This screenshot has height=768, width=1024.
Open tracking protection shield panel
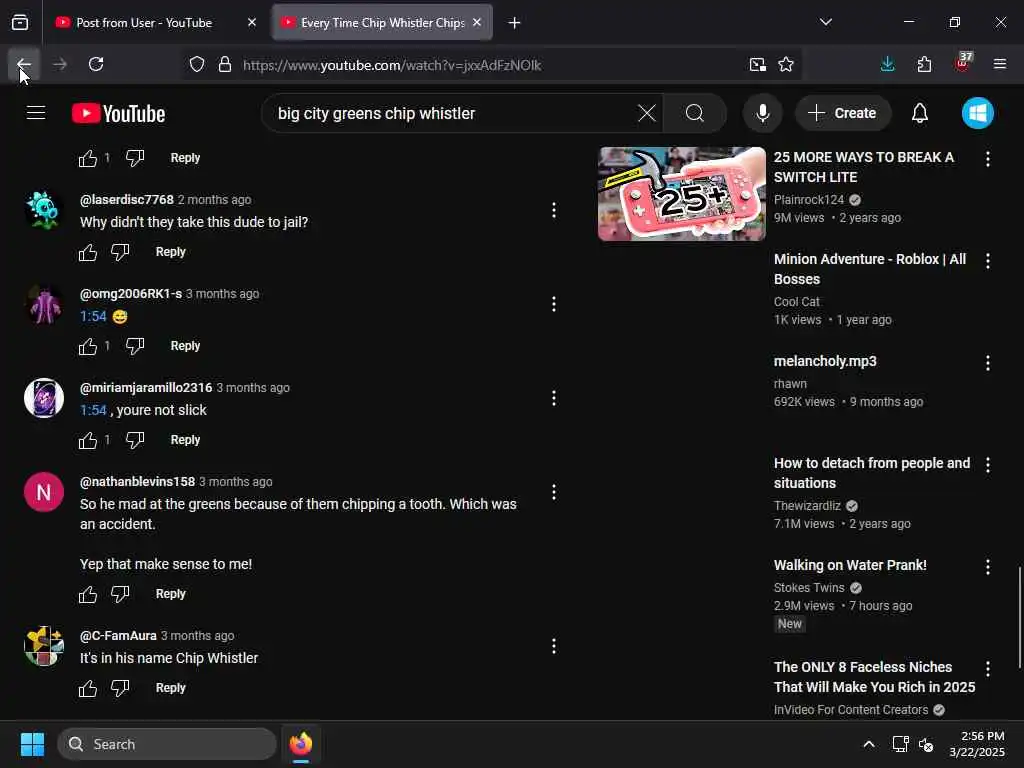pos(197,65)
